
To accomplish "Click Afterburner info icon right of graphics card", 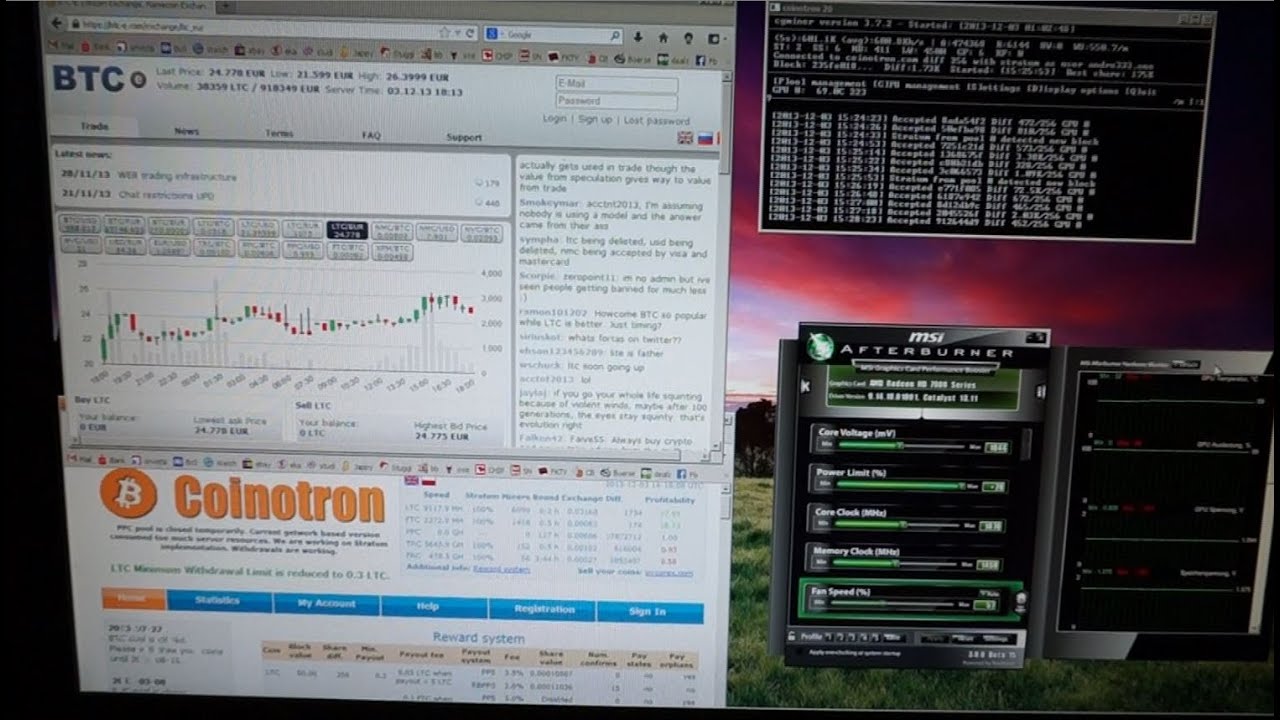I will 1040,392.
